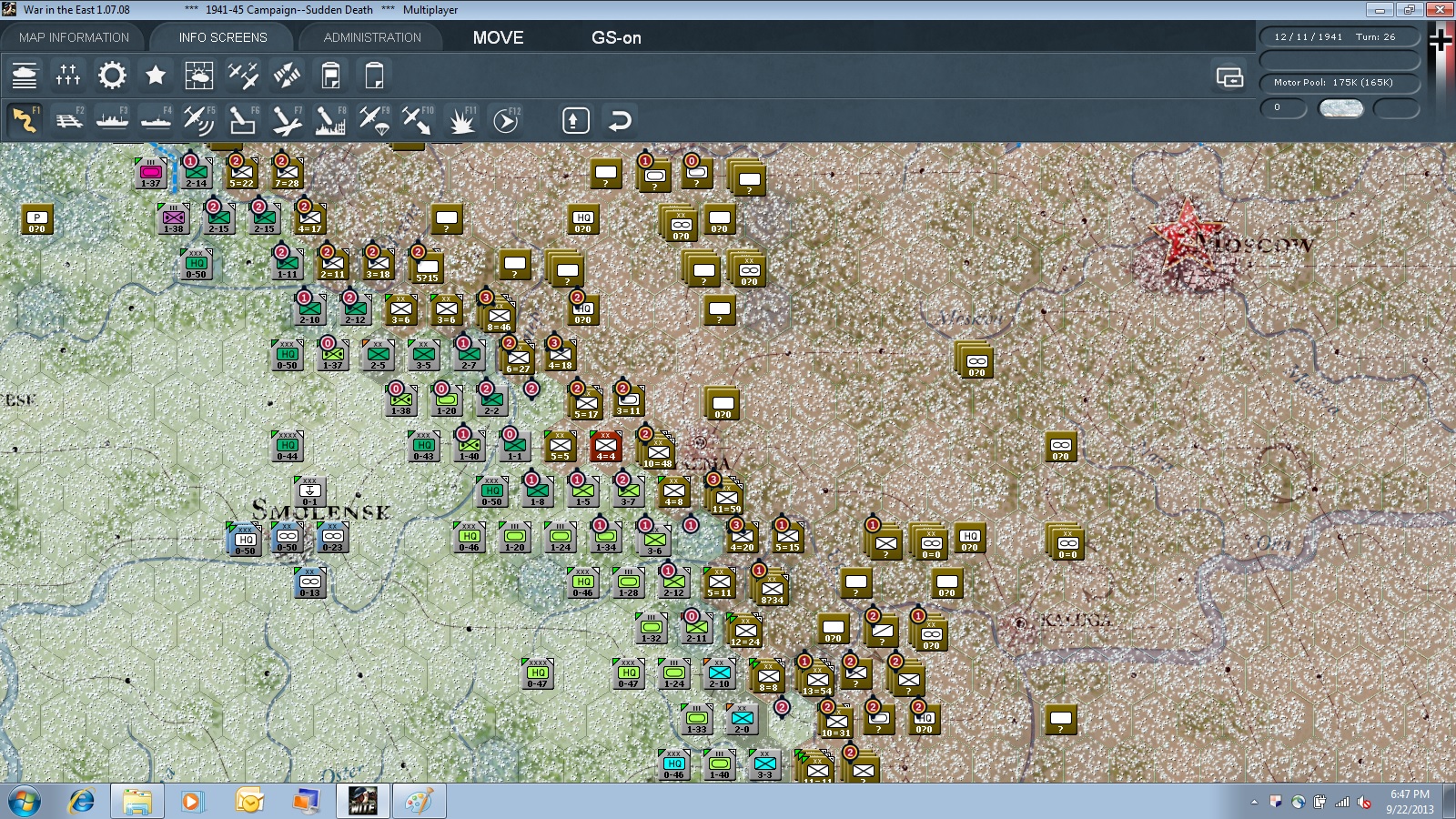This screenshot has height=819, width=1456.
Task: Show victory screen via star icon
Action: coord(156,75)
